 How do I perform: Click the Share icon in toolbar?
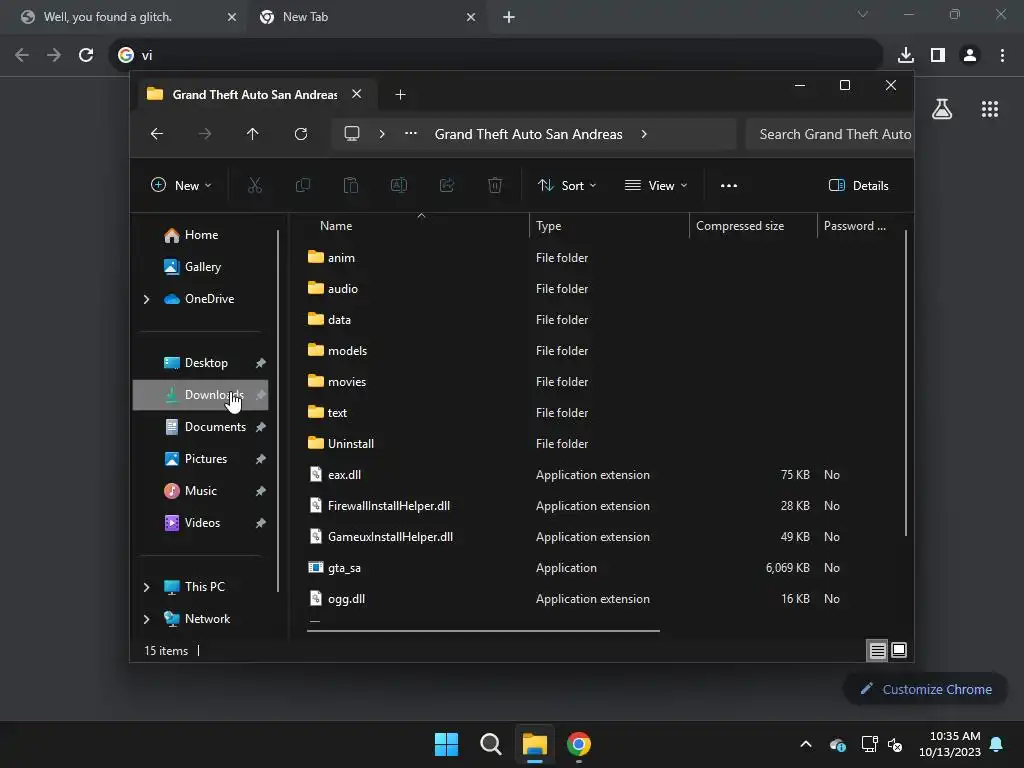(x=447, y=185)
